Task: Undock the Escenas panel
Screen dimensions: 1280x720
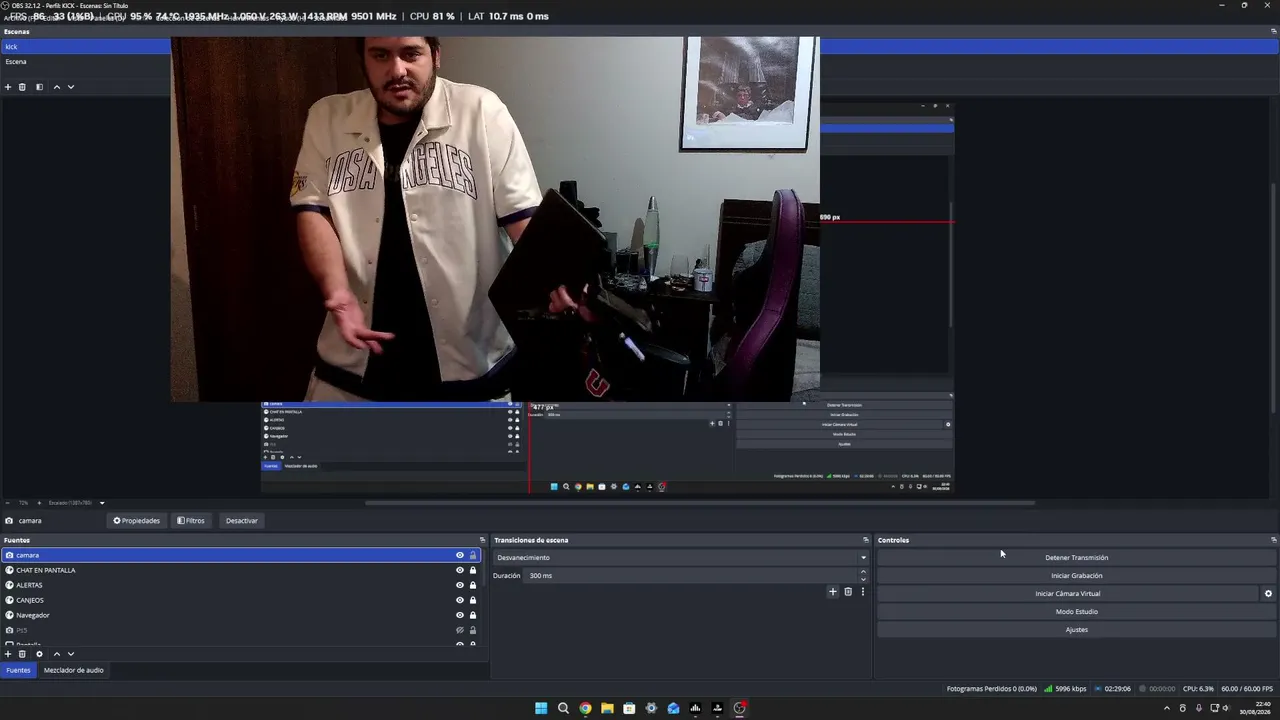Action: click(x=1273, y=31)
